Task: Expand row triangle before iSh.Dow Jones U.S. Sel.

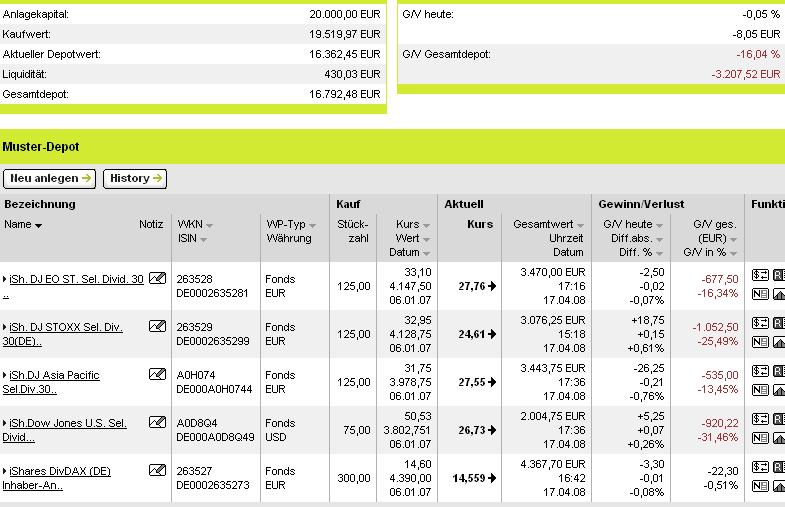Action: [5, 423]
